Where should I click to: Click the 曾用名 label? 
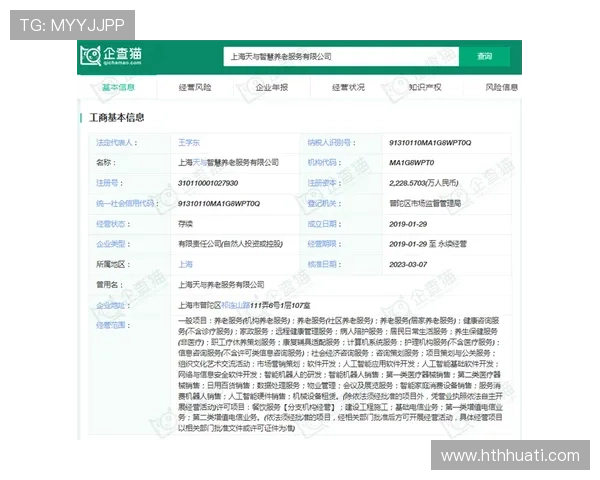109,285
